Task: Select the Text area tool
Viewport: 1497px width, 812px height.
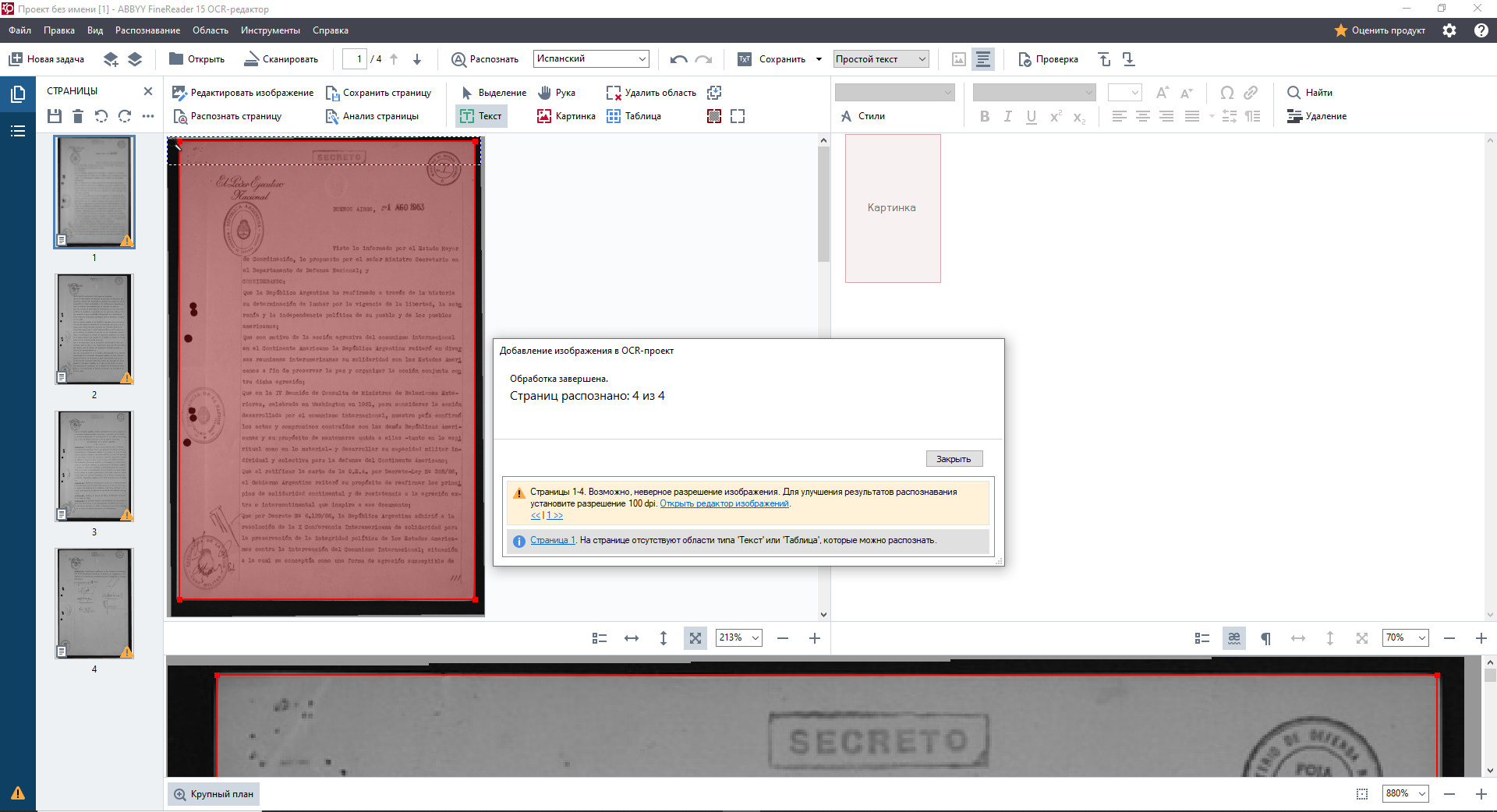Action: [480, 116]
